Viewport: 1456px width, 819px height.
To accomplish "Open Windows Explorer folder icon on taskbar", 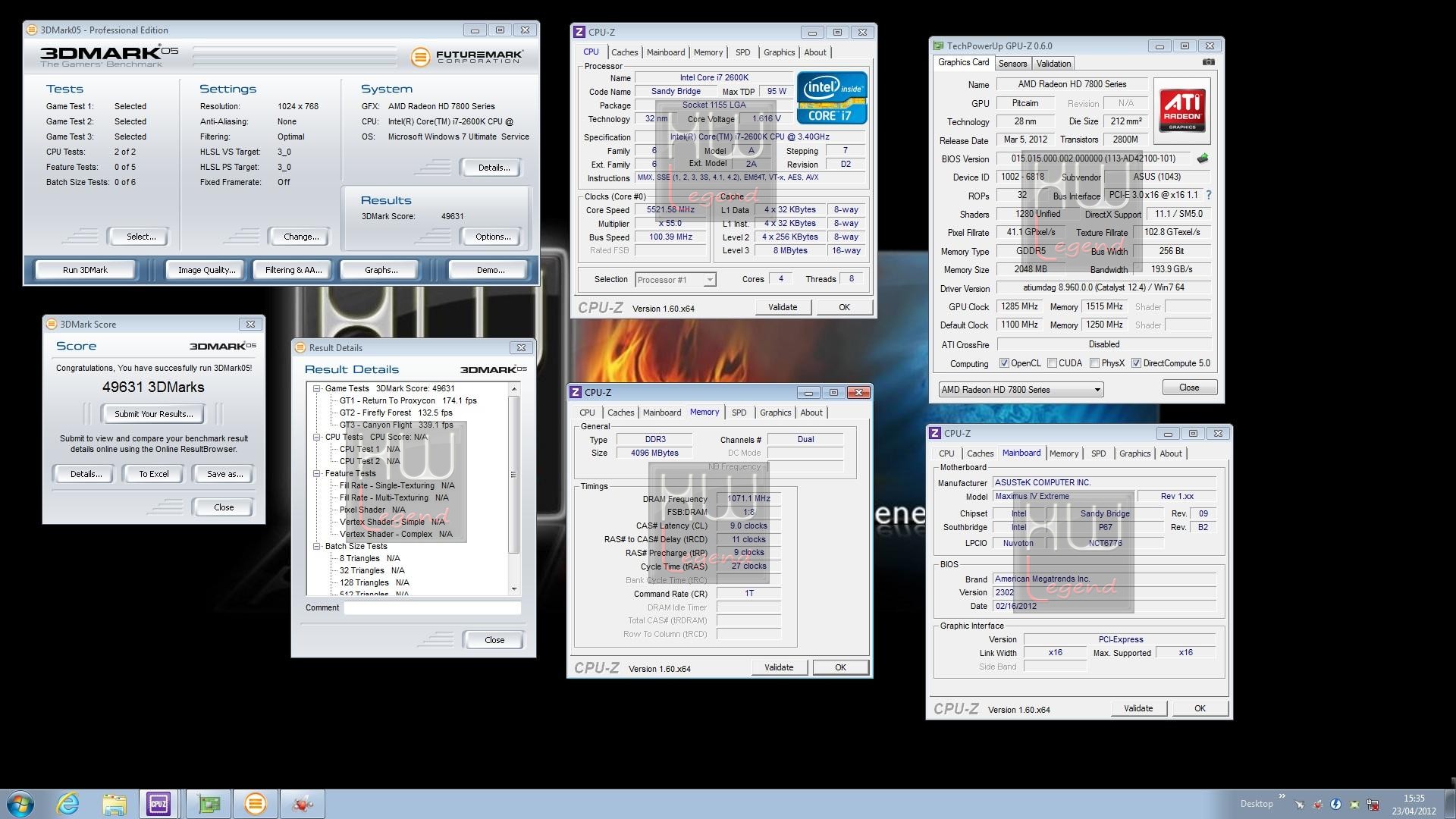I will (115, 804).
